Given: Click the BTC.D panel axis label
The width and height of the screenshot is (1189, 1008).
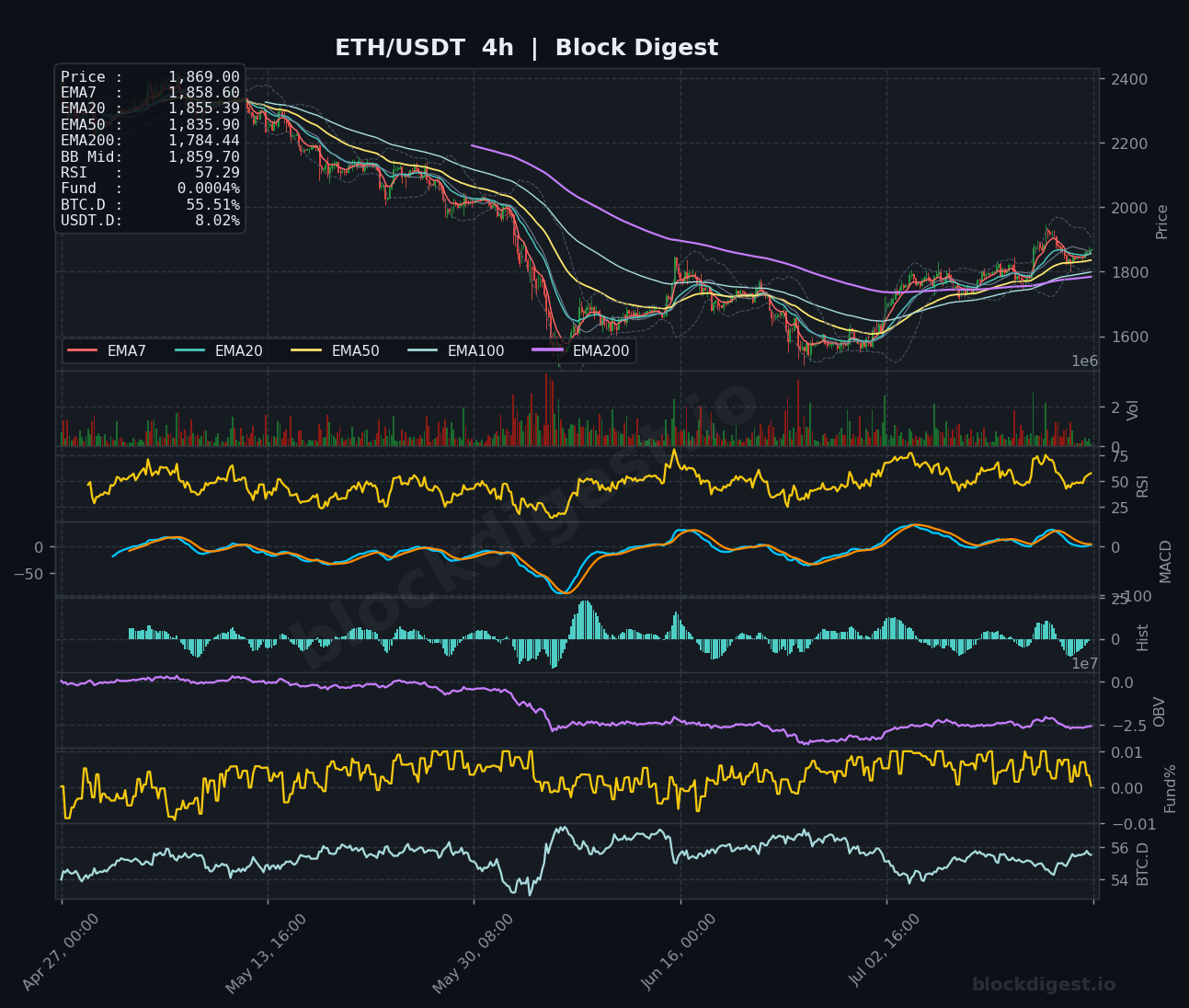Looking at the screenshot, I should coord(1143,864).
